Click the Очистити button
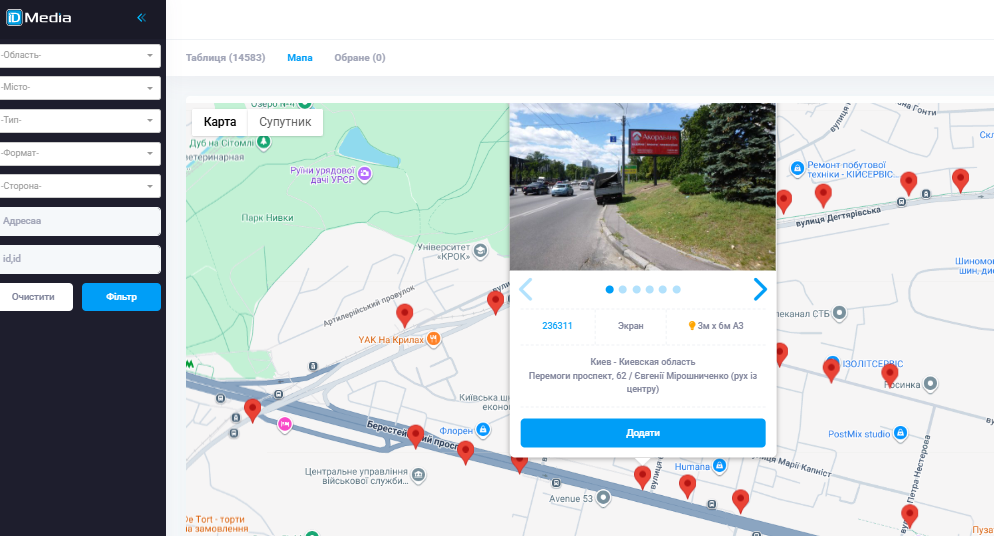The height and width of the screenshot is (536, 994). click(x=34, y=297)
